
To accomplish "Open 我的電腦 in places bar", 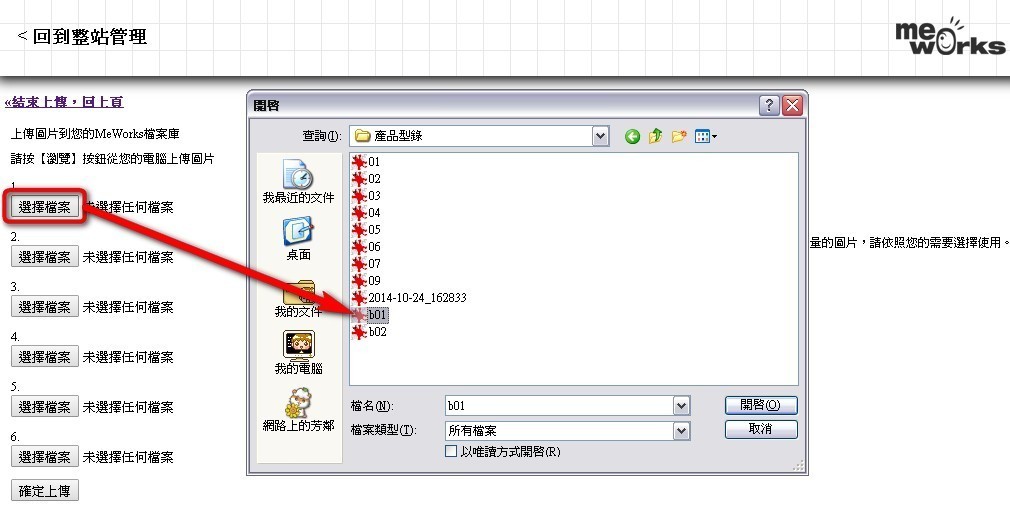I will click(x=298, y=352).
